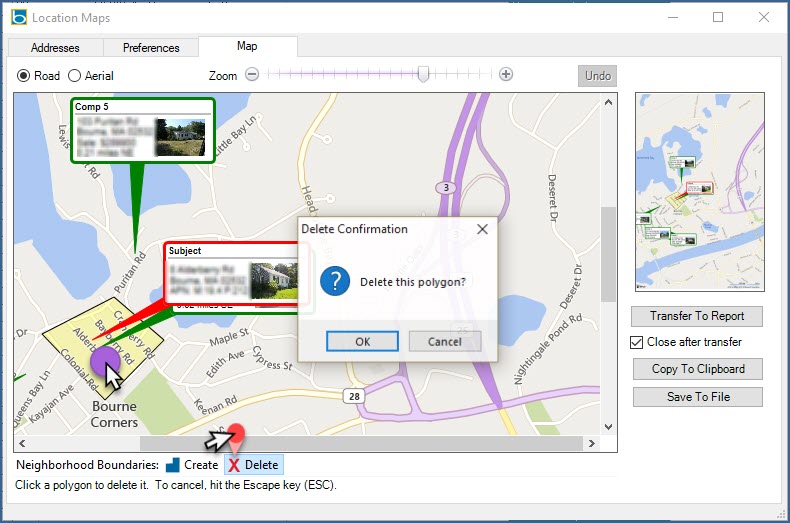Click the Kayajan Ave street label
The height and width of the screenshot is (523, 790).
(x=51, y=404)
